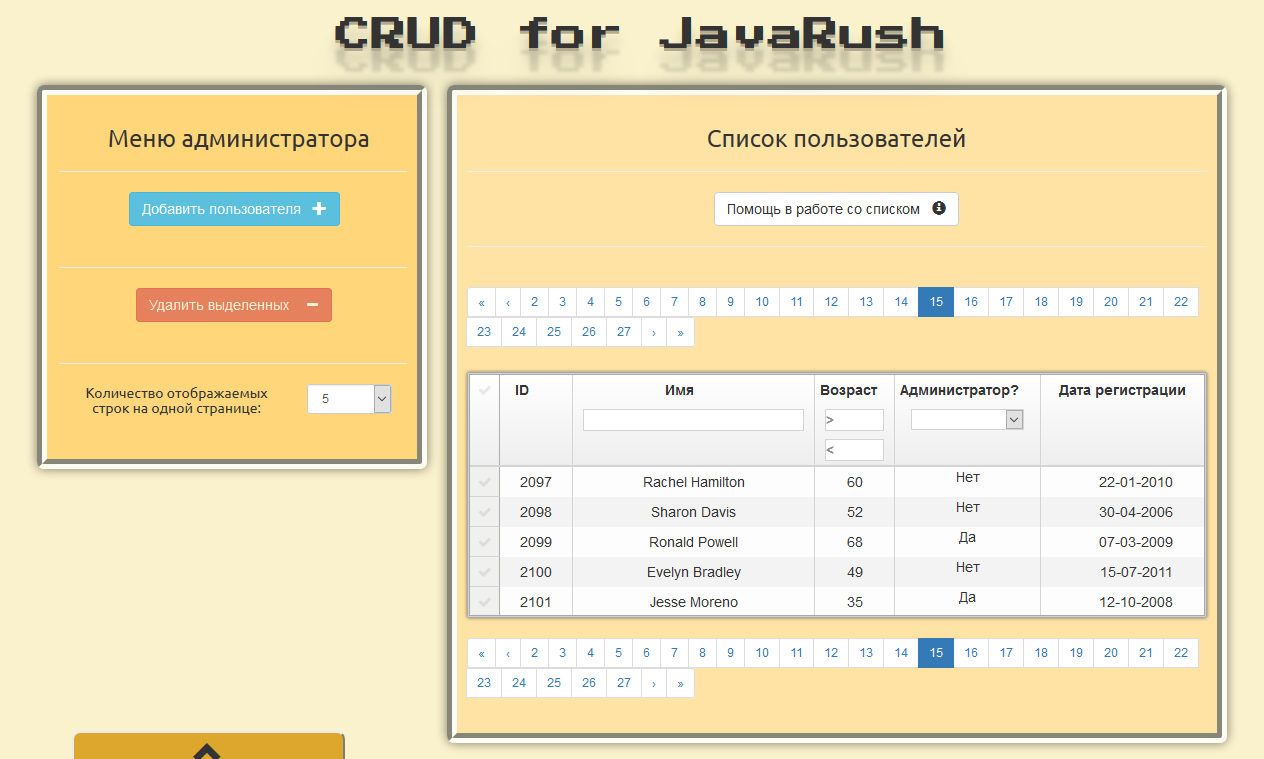Sort by Дата регистрации column header
The height and width of the screenshot is (759, 1264).
pos(1122,390)
